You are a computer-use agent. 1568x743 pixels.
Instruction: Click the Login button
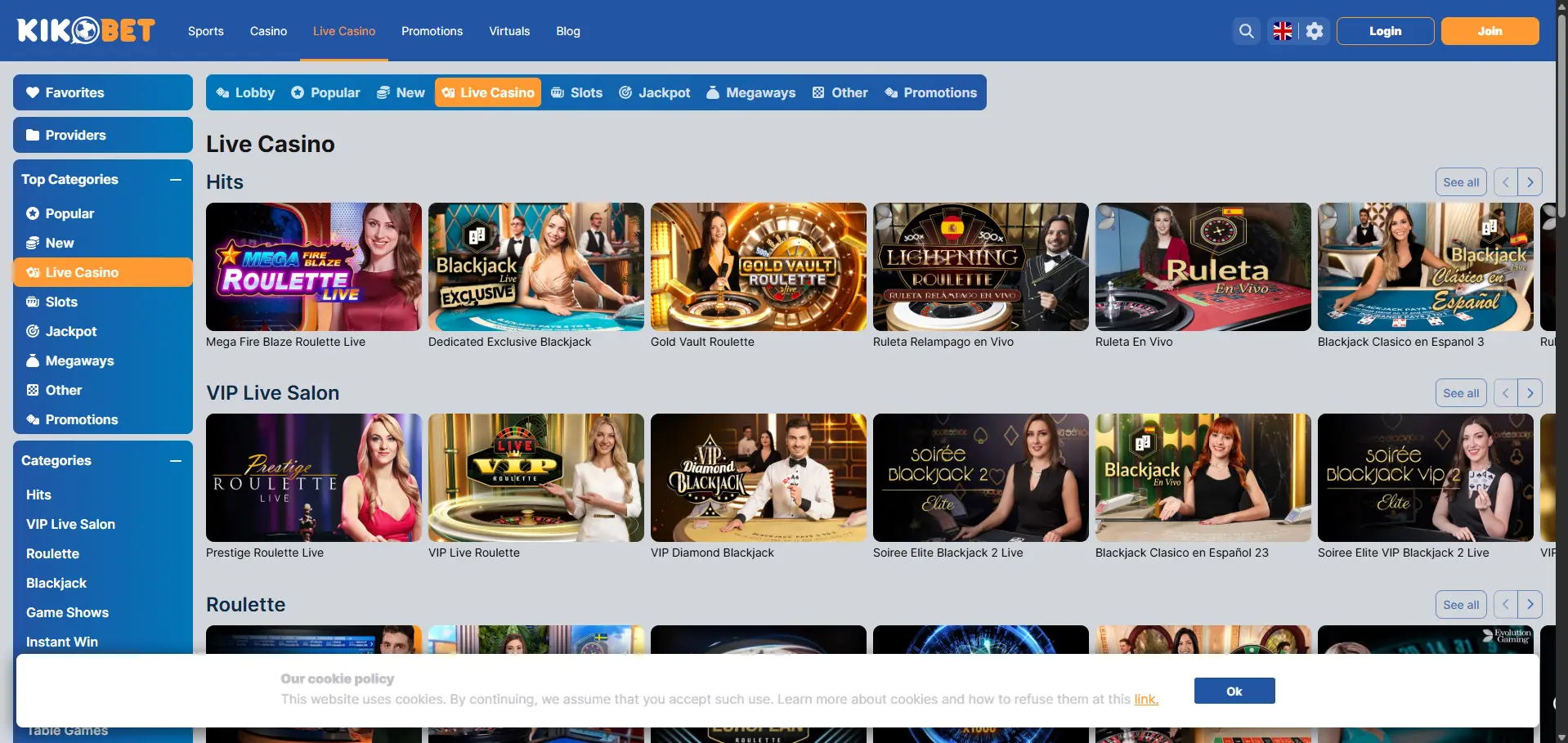point(1386,31)
